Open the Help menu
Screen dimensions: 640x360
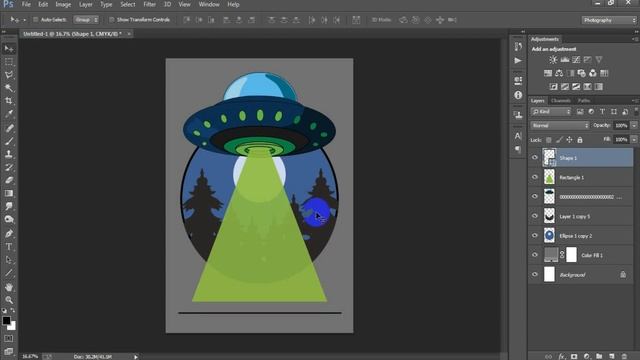pyautogui.click(x=233, y=4)
